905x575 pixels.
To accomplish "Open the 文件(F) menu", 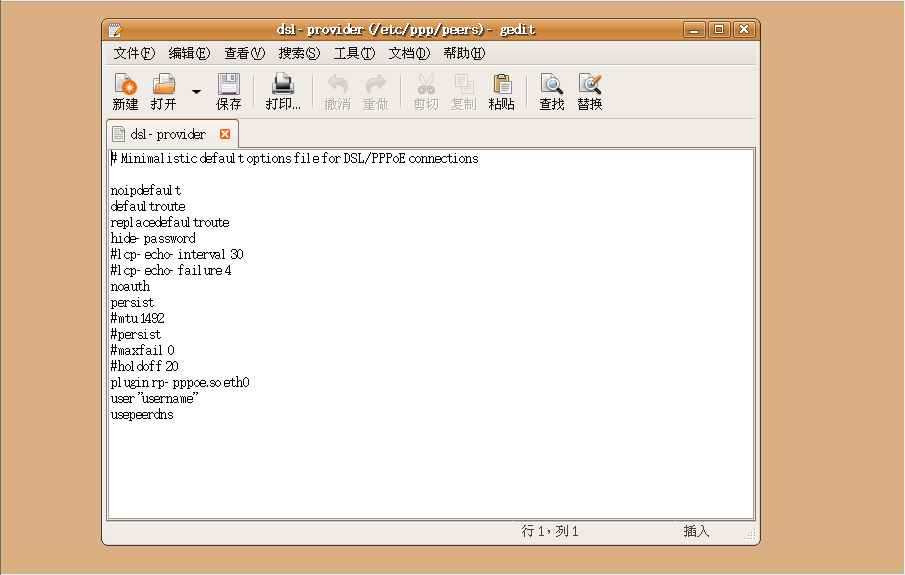I will point(134,53).
